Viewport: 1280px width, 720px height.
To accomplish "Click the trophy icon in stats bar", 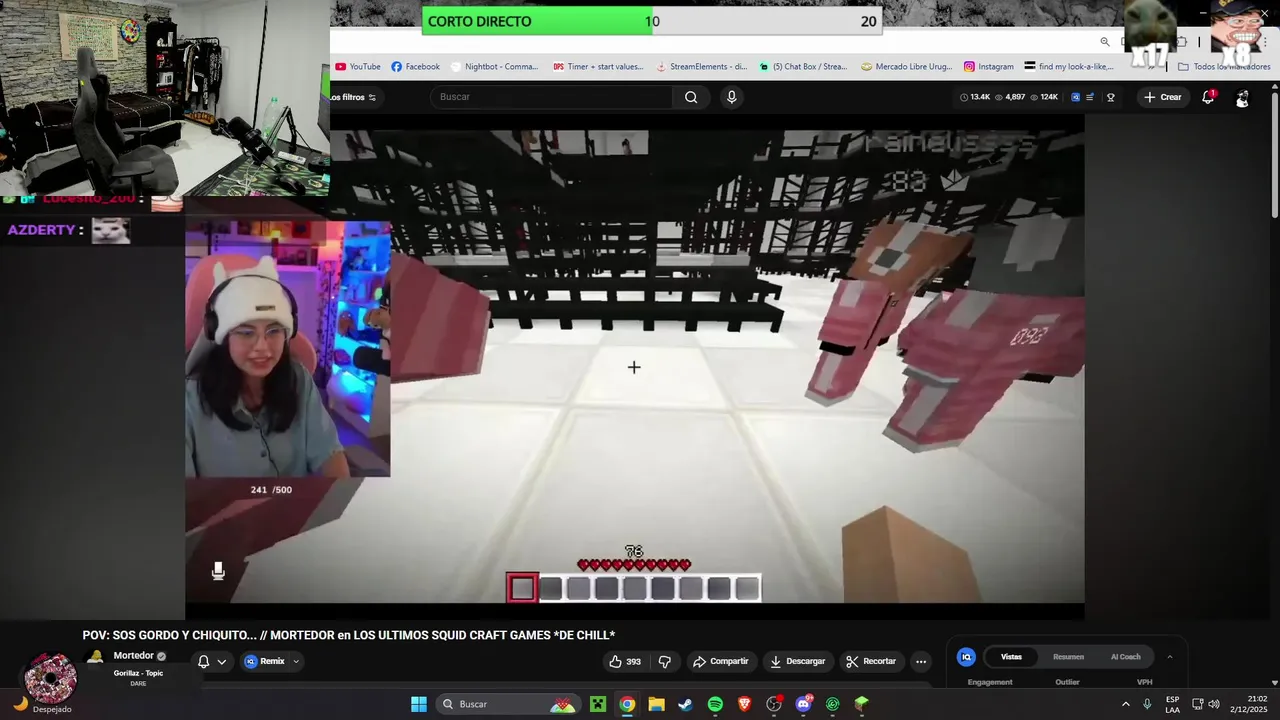I will [x=1111, y=97].
